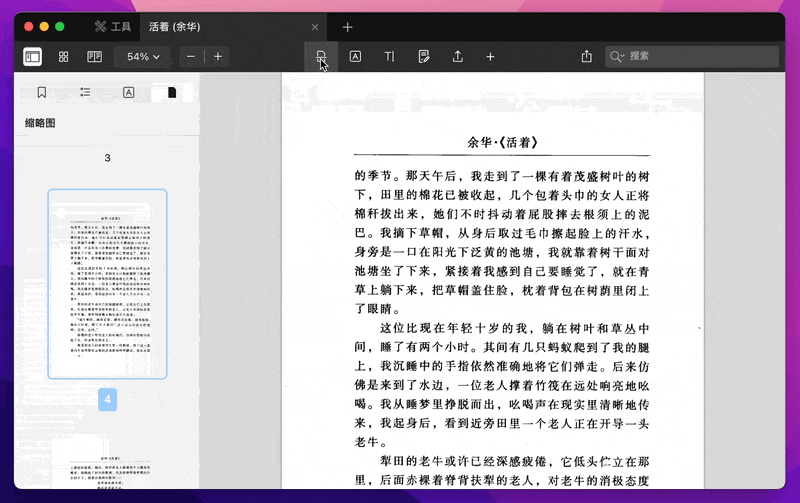800x503 pixels.
Task: Select the 活着 (余华) document tab
Action: [174, 27]
